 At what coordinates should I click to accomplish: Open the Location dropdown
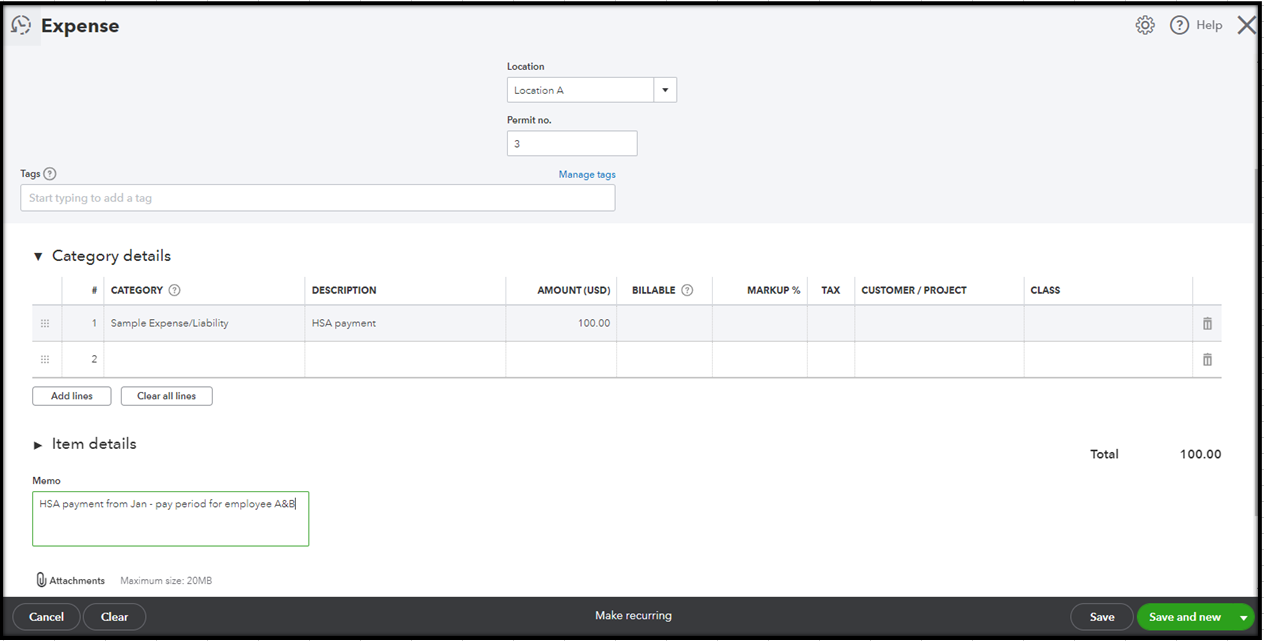click(665, 89)
